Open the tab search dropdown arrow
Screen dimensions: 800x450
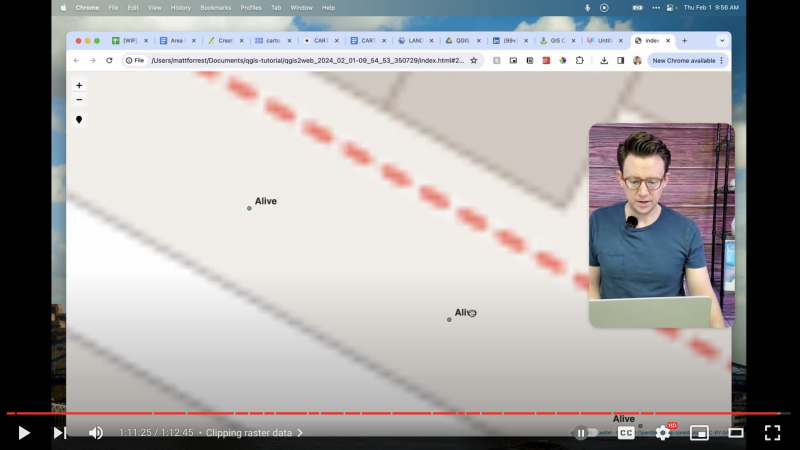coord(721,41)
